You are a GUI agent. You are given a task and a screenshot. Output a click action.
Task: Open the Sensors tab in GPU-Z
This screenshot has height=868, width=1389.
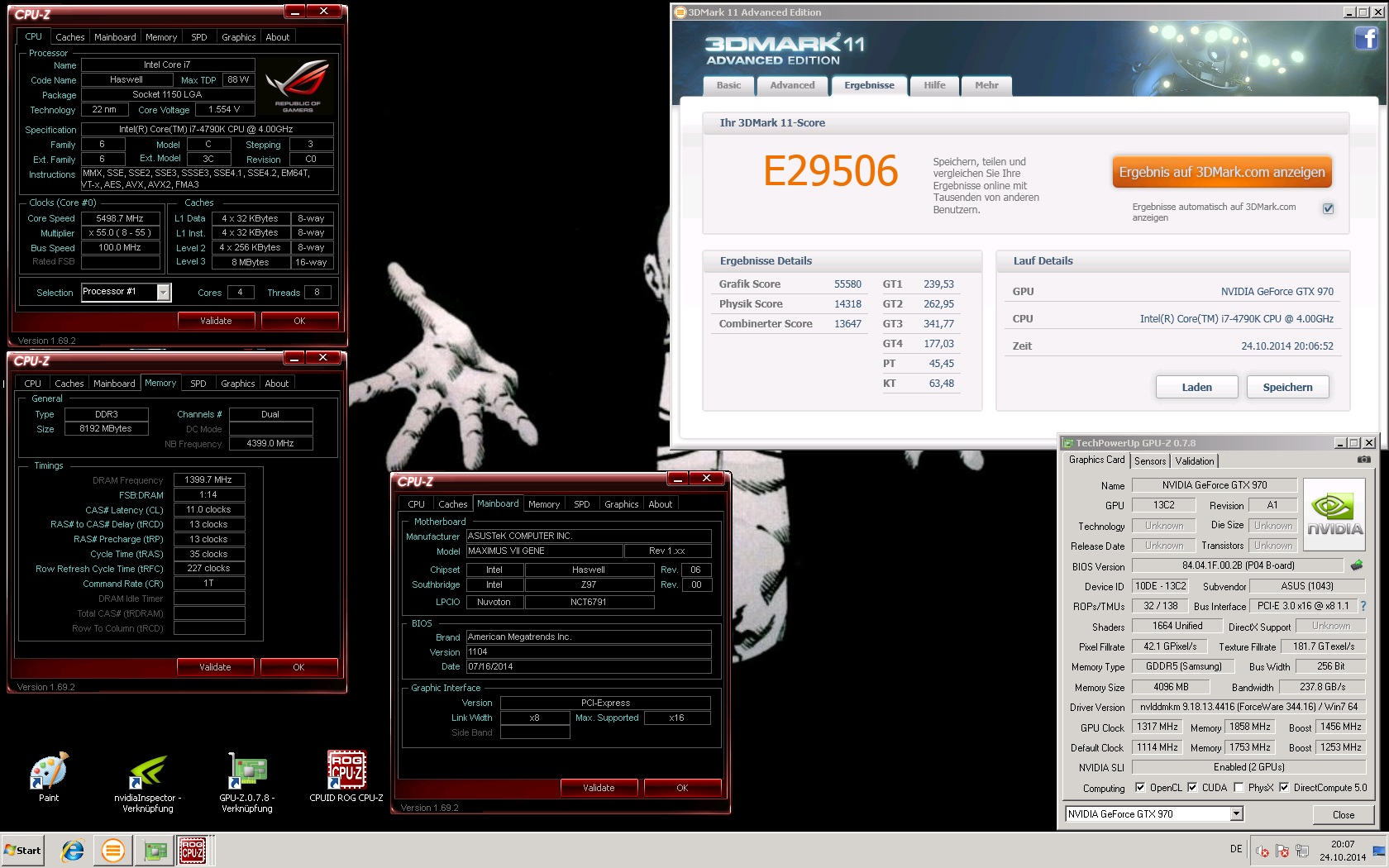coord(1150,461)
